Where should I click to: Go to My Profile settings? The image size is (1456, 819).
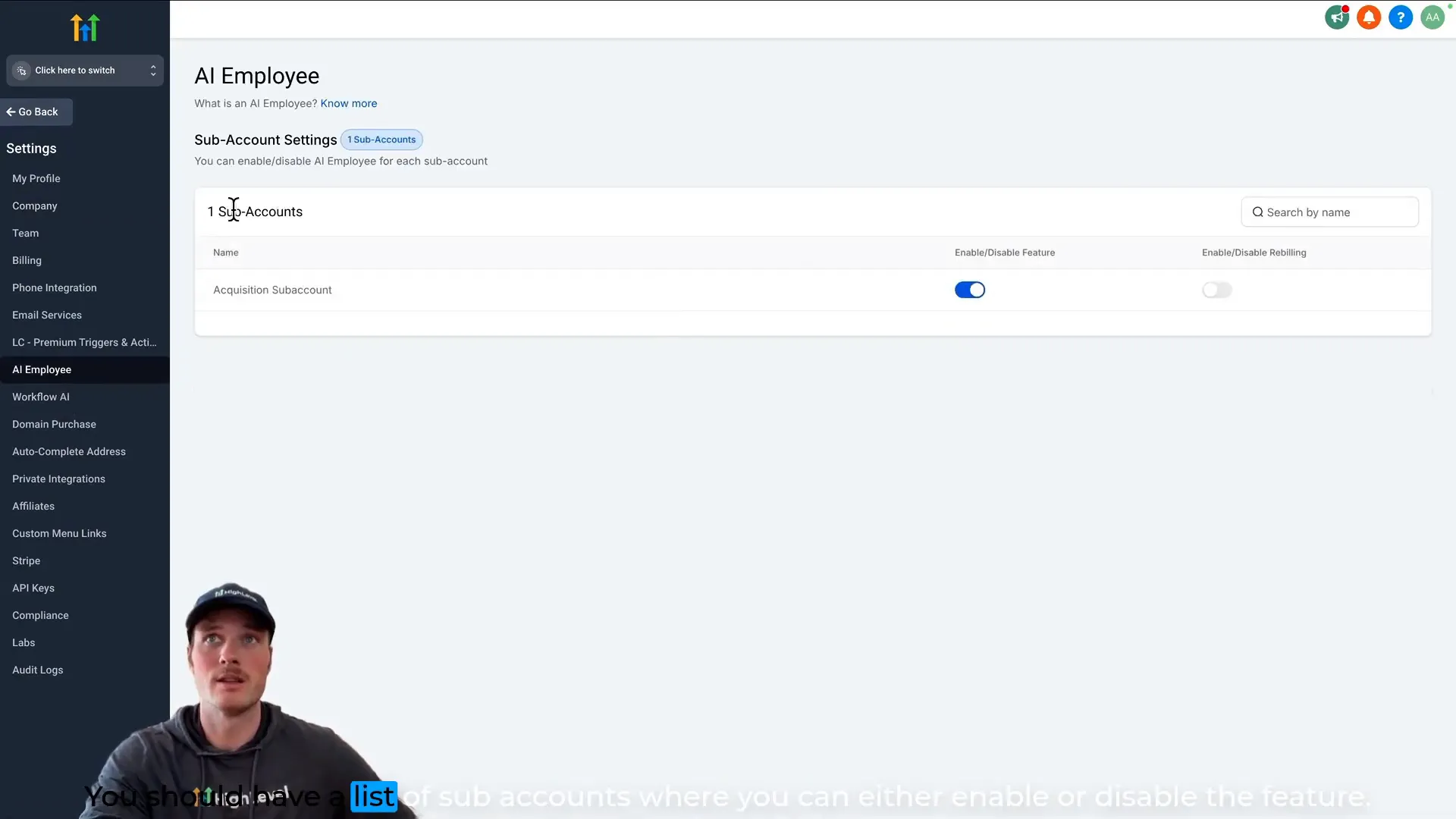coord(36,178)
